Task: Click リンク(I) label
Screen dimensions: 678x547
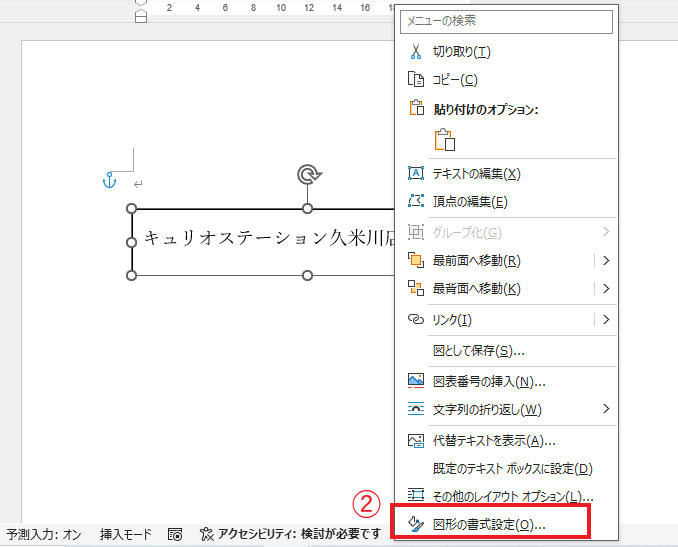Action: 452,320
